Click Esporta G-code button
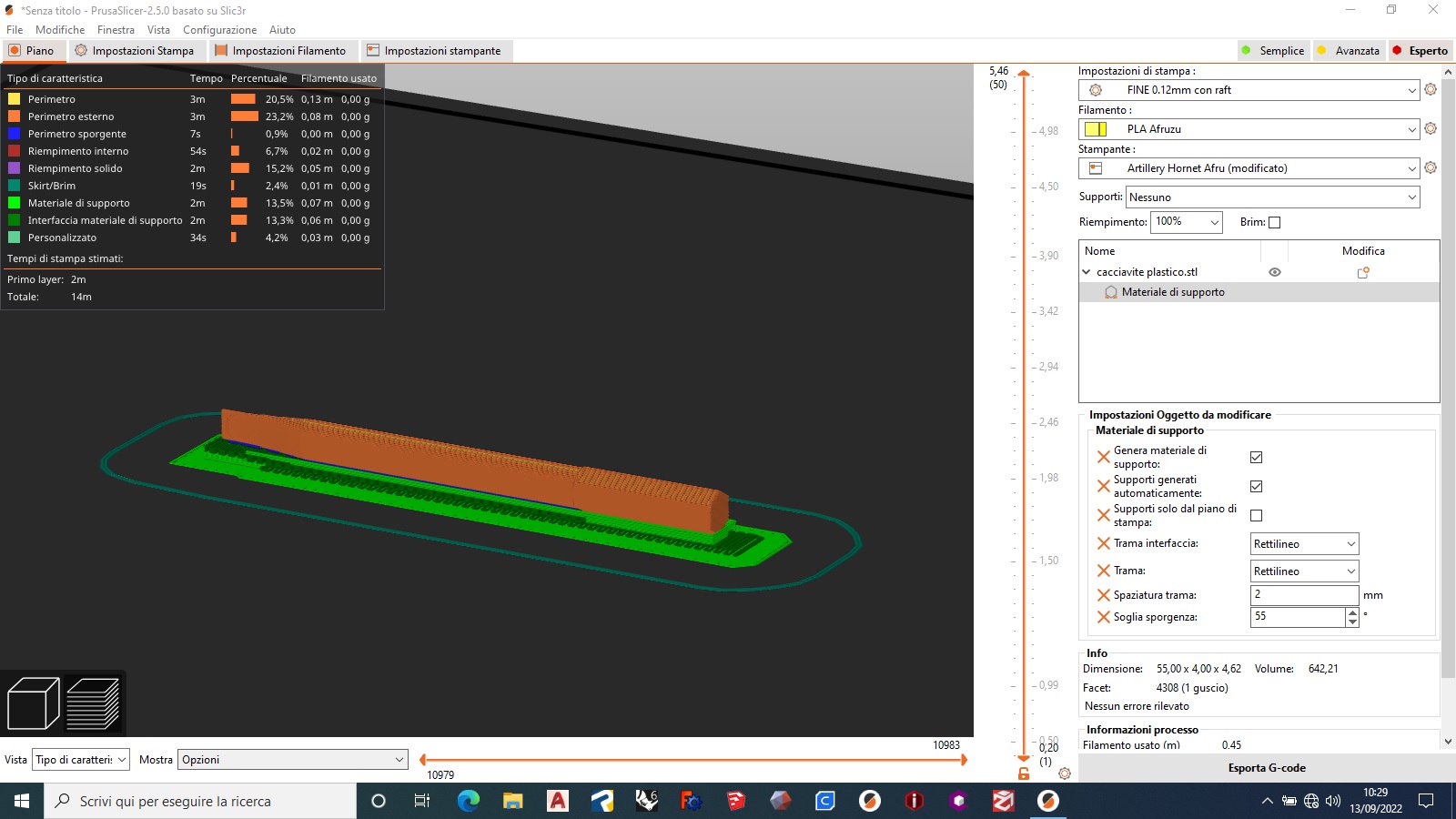Image resolution: width=1456 pixels, height=819 pixels. point(1267,768)
